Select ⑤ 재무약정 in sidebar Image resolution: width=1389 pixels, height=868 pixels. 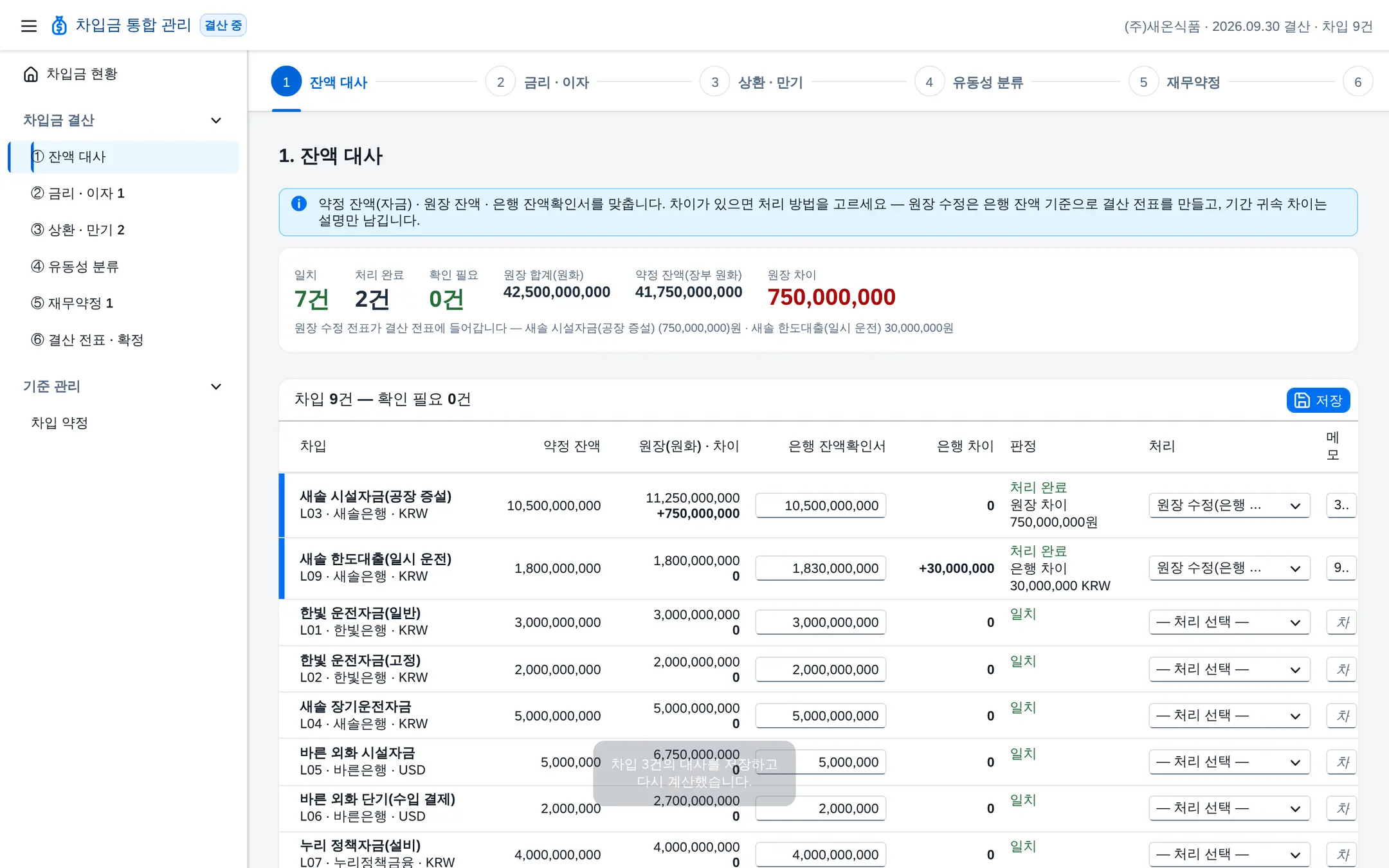123,303
